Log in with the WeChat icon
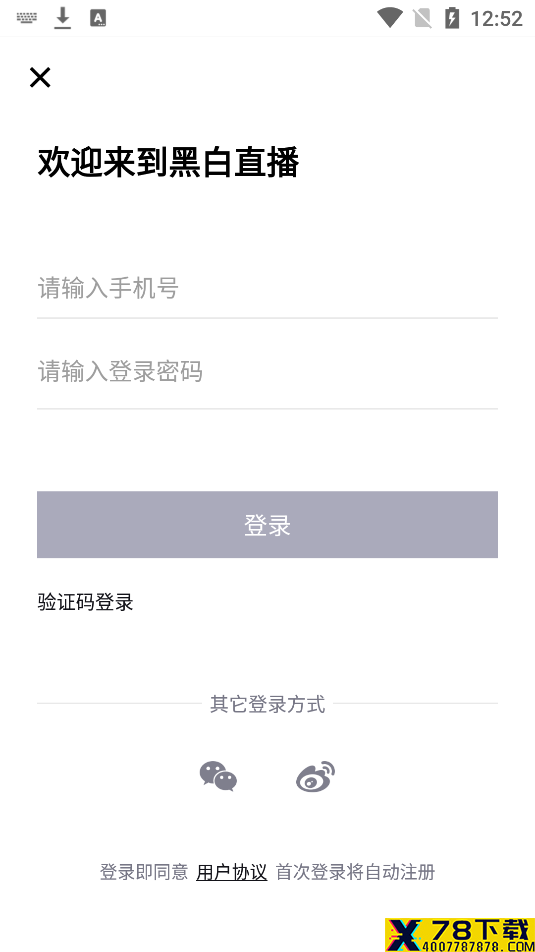 [219, 777]
